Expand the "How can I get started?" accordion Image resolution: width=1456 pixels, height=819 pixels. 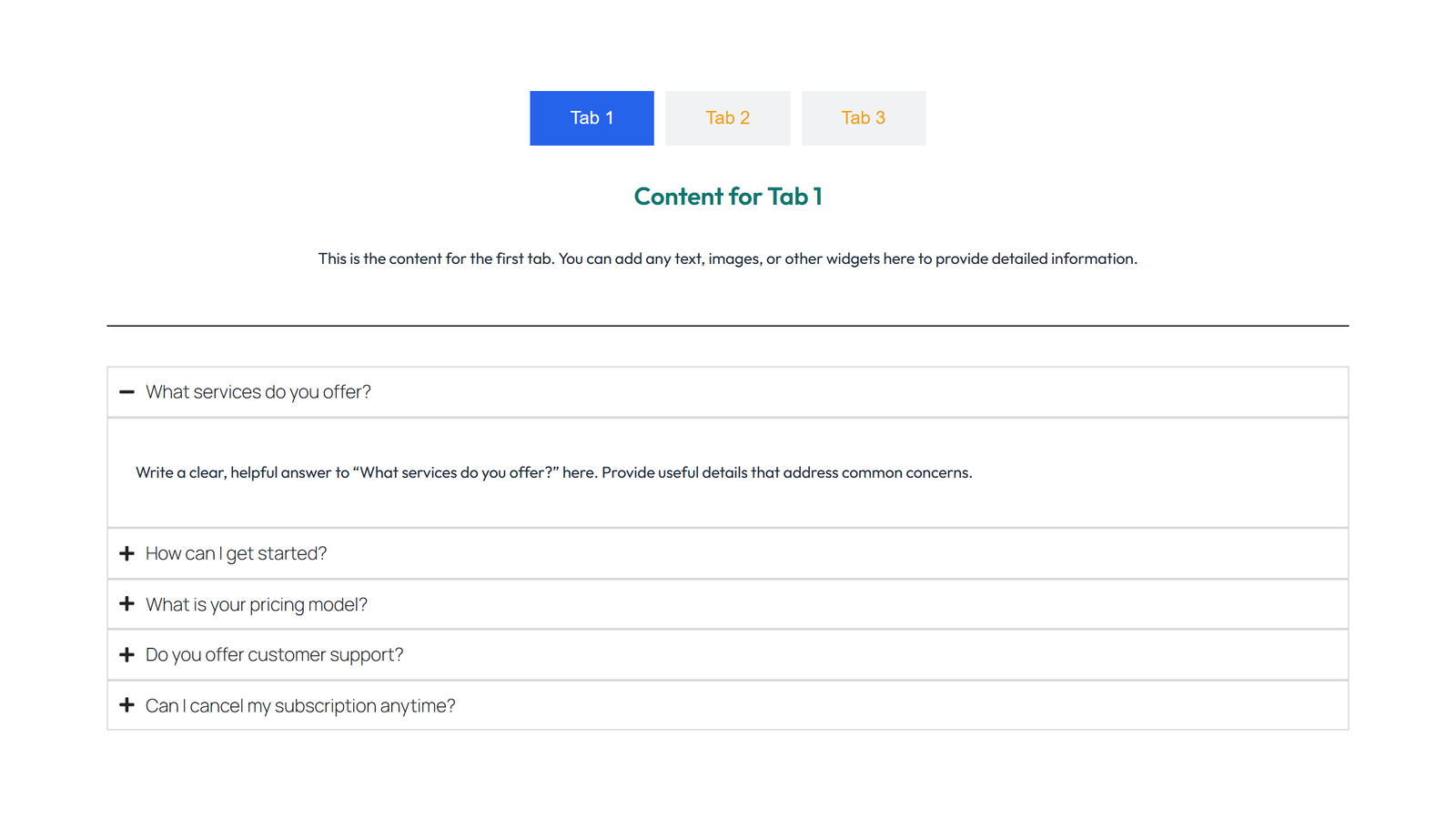pyautogui.click(x=236, y=552)
